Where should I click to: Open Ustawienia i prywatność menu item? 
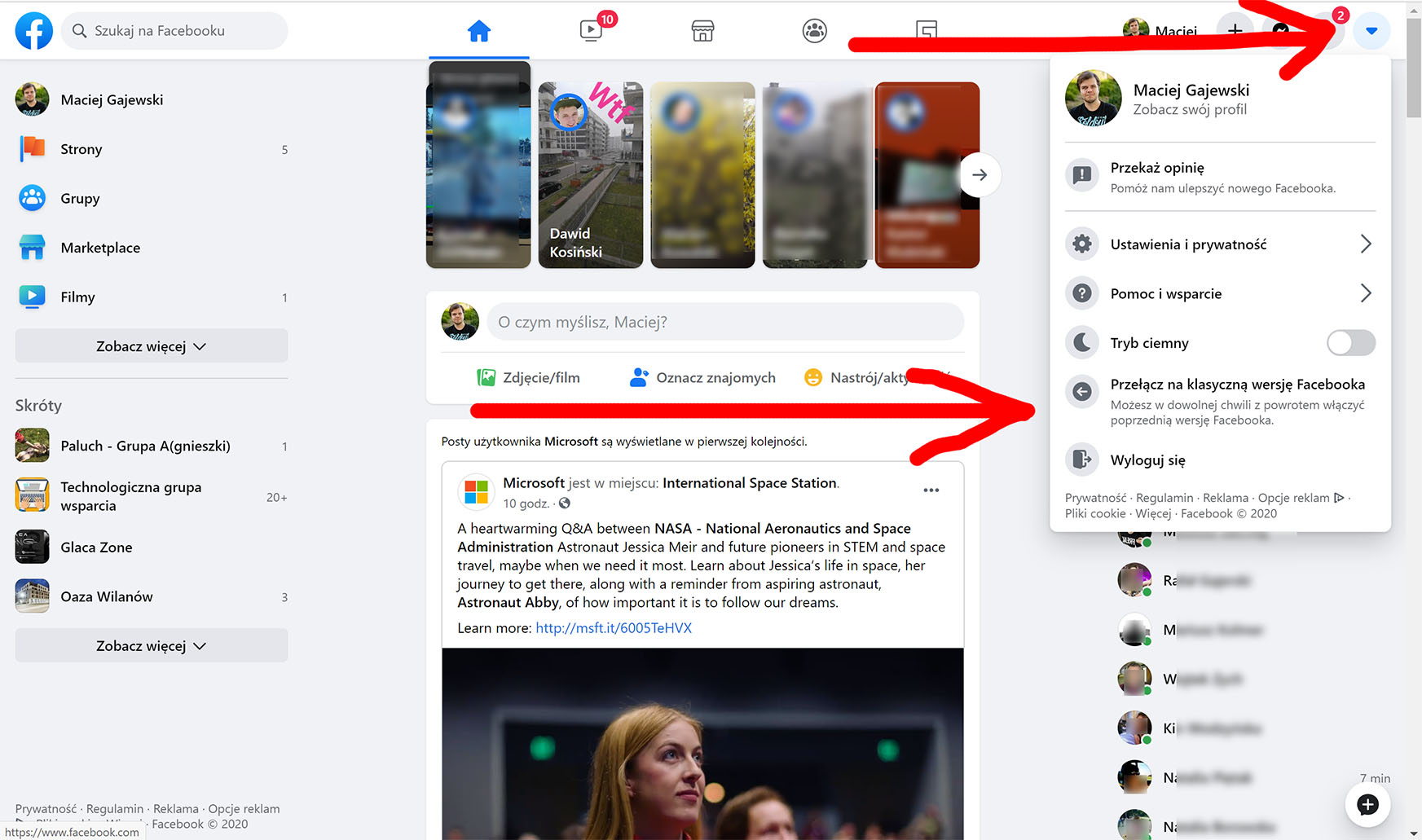1220,244
